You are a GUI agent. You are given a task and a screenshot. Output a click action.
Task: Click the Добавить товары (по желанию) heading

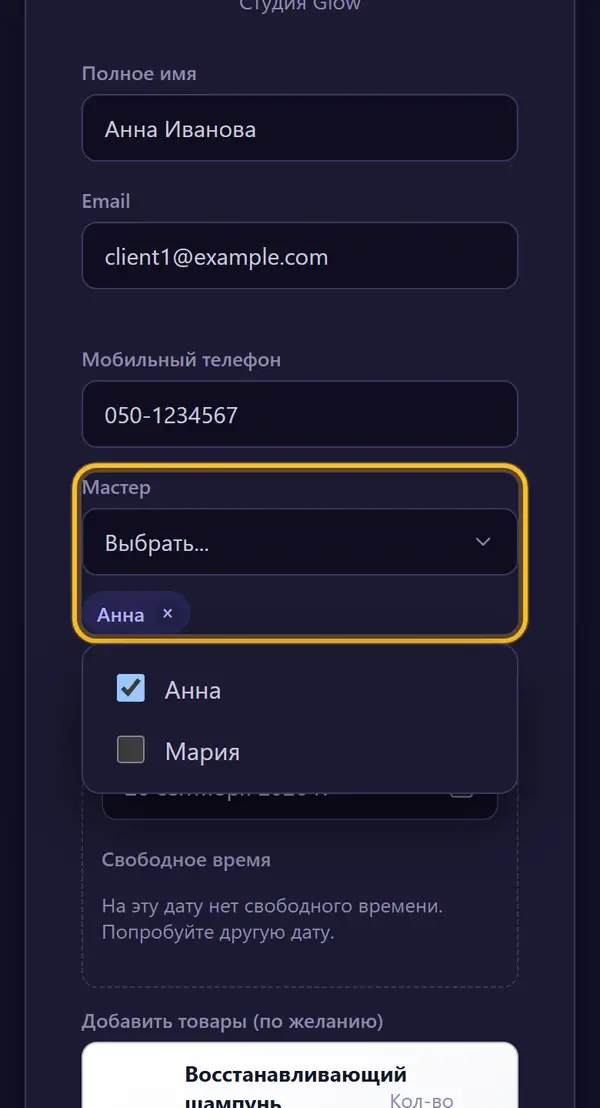tap(233, 1022)
